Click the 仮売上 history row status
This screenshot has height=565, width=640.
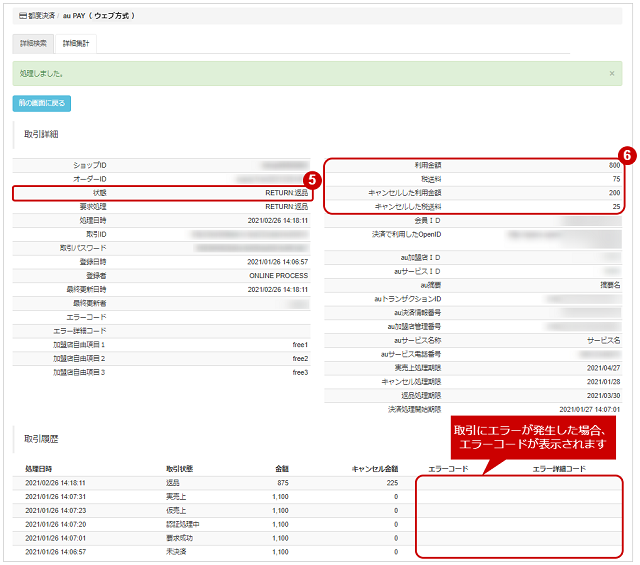pos(176,510)
